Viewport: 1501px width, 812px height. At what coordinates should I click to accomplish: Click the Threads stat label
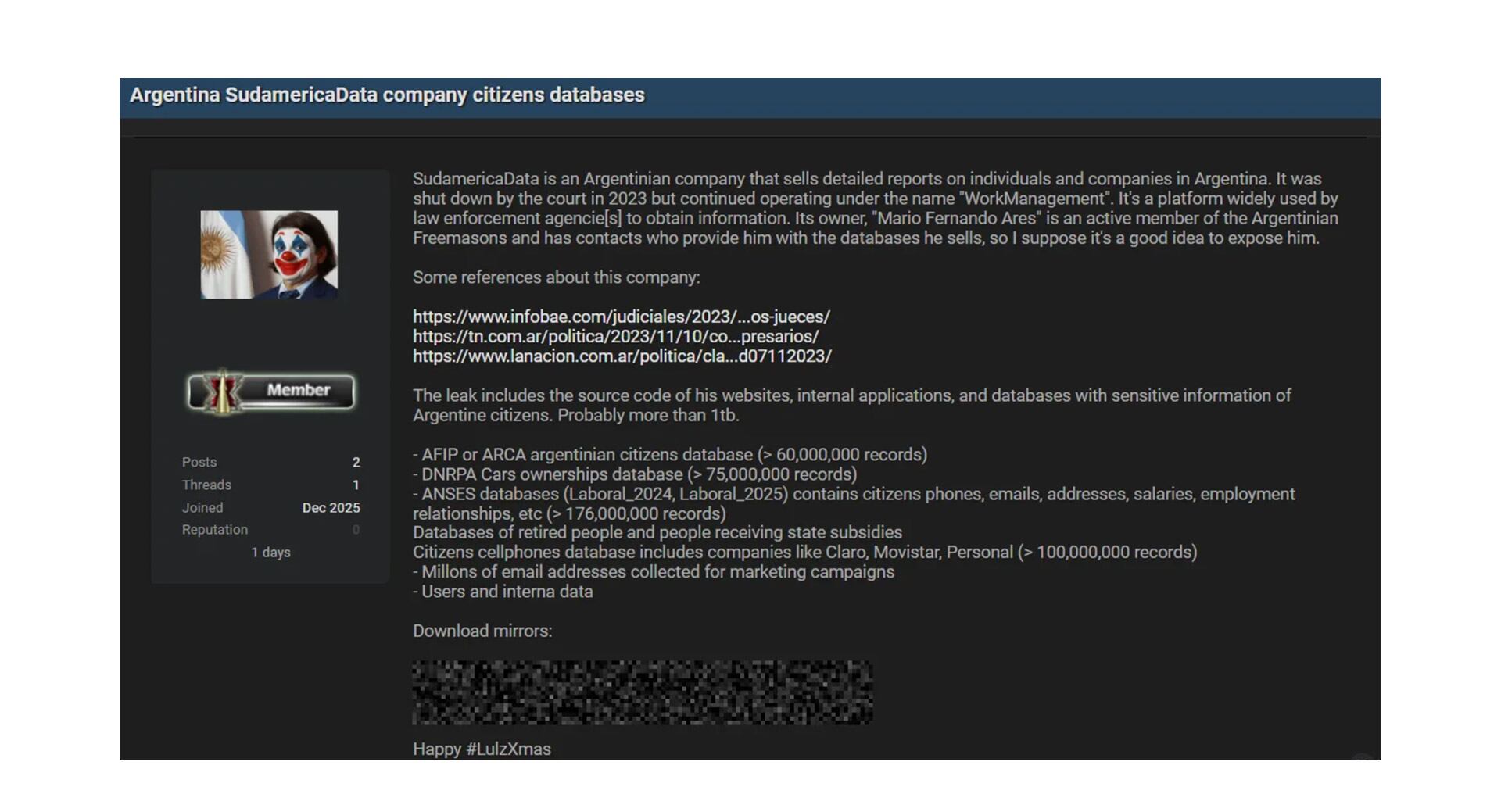(206, 485)
